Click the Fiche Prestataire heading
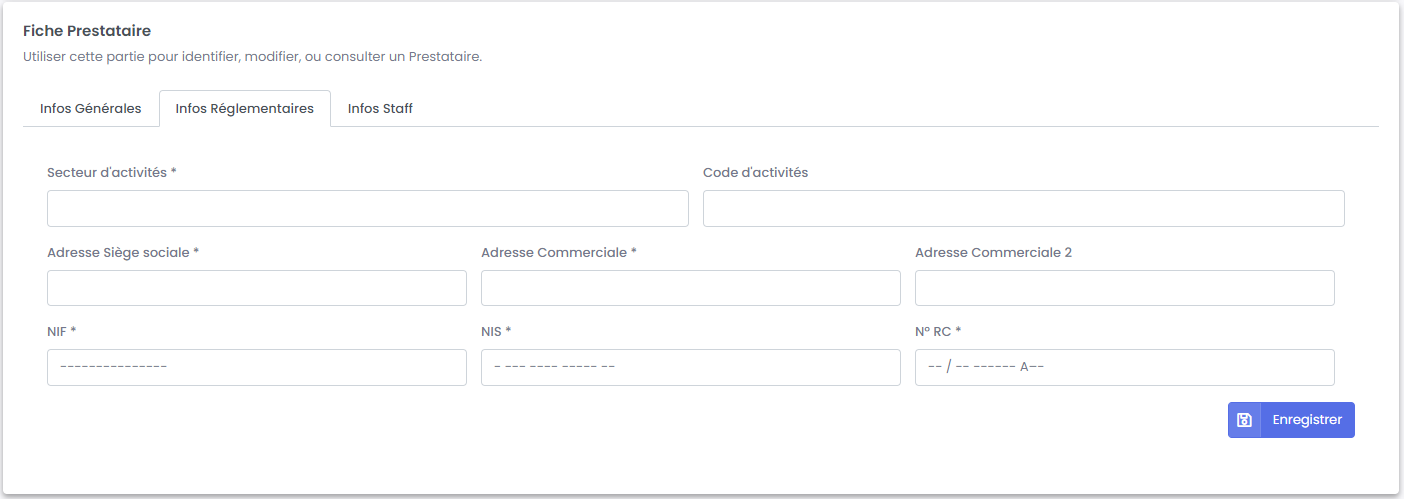Image resolution: width=1404 pixels, height=499 pixels. tap(87, 31)
